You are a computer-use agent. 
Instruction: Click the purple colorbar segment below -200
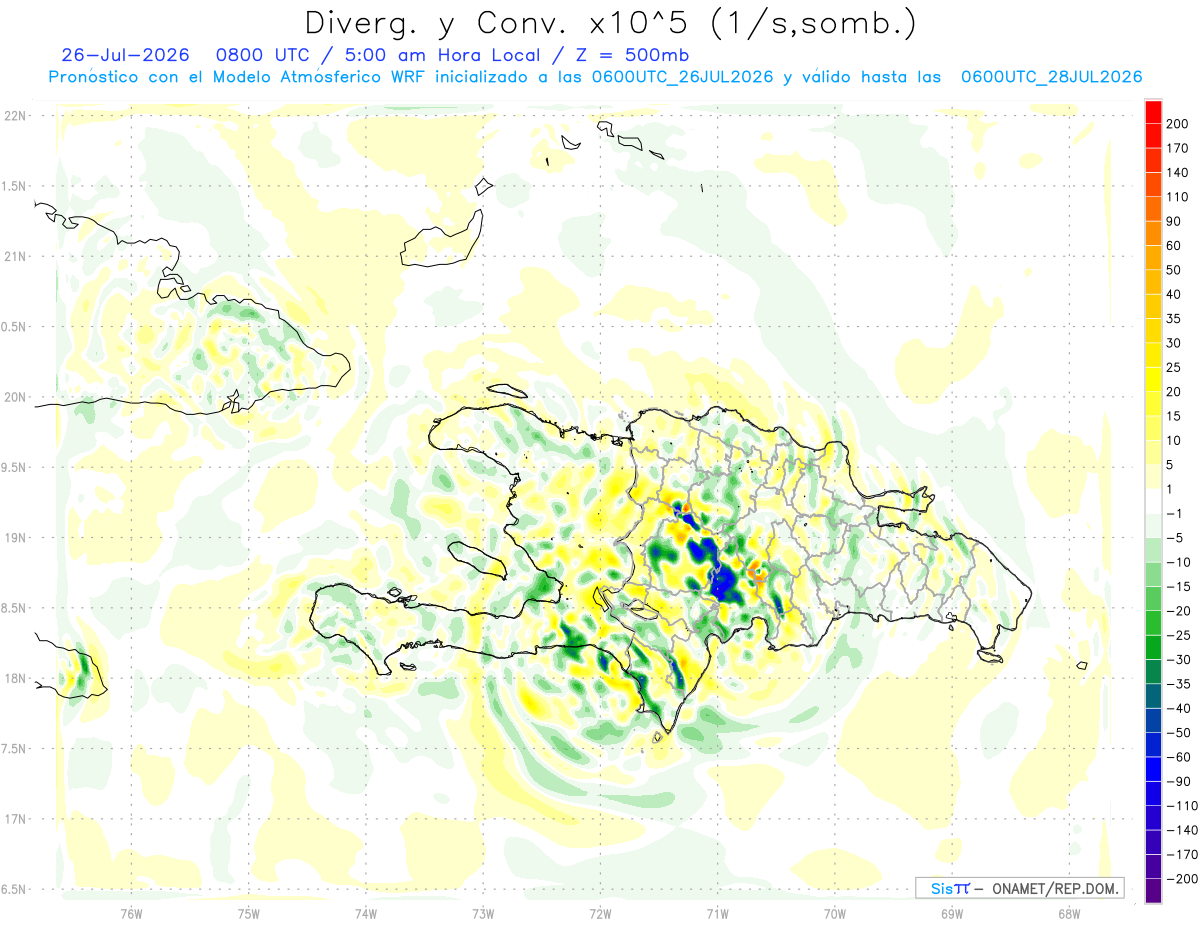(x=1153, y=890)
